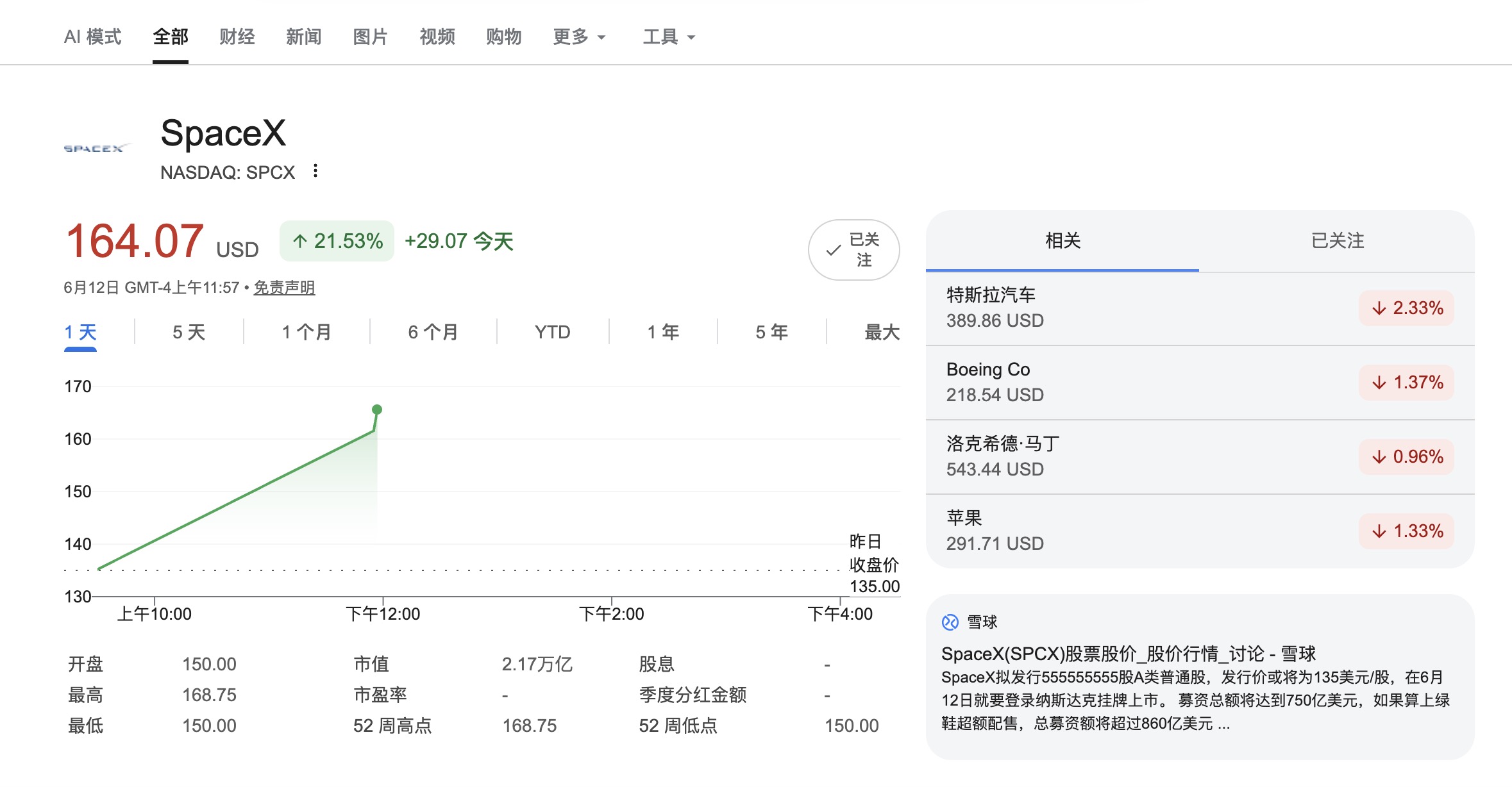Image resolution: width=1512 pixels, height=787 pixels.
Task: Open the 视频 search tab
Action: pyautogui.click(x=437, y=37)
